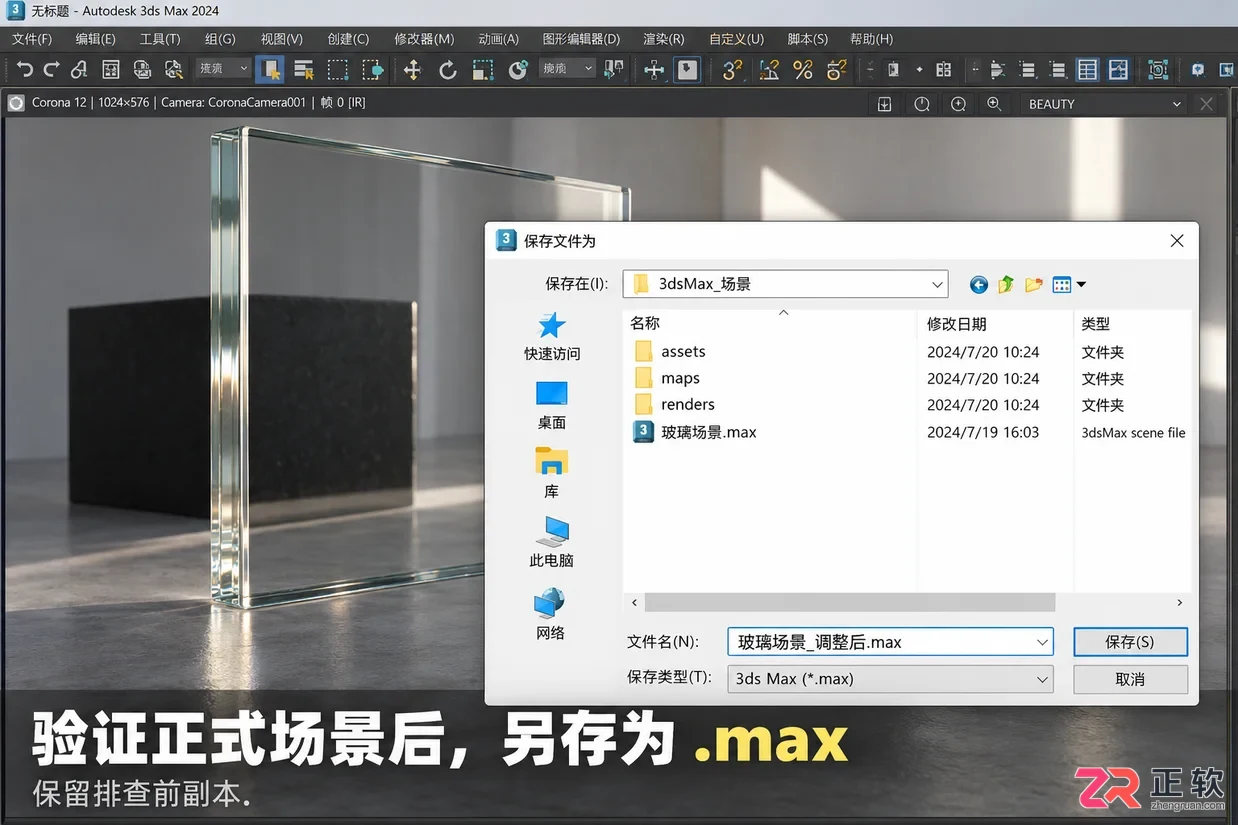Click the manipulate/pivot toggle icon with crosshair
Screen dimensions: 1238x825
(653, 69)
